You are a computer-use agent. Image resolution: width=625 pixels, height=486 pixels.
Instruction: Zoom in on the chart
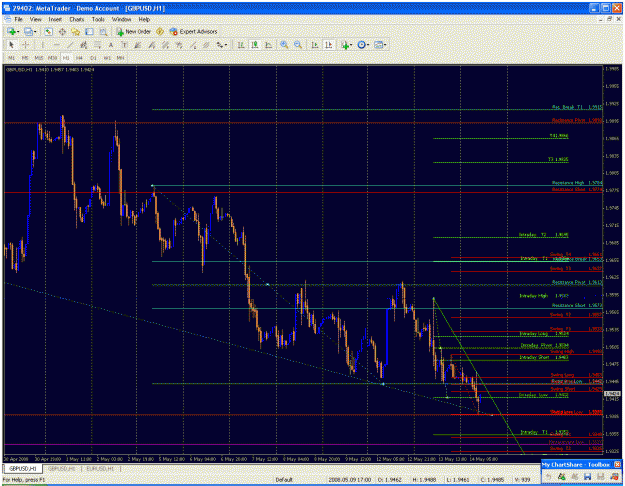284,45
